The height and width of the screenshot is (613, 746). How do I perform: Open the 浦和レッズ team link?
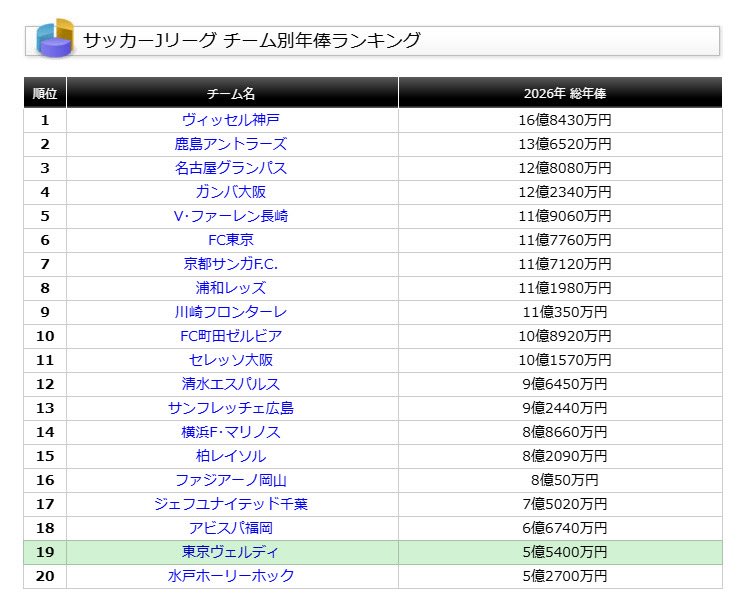(x=231, y=288)
